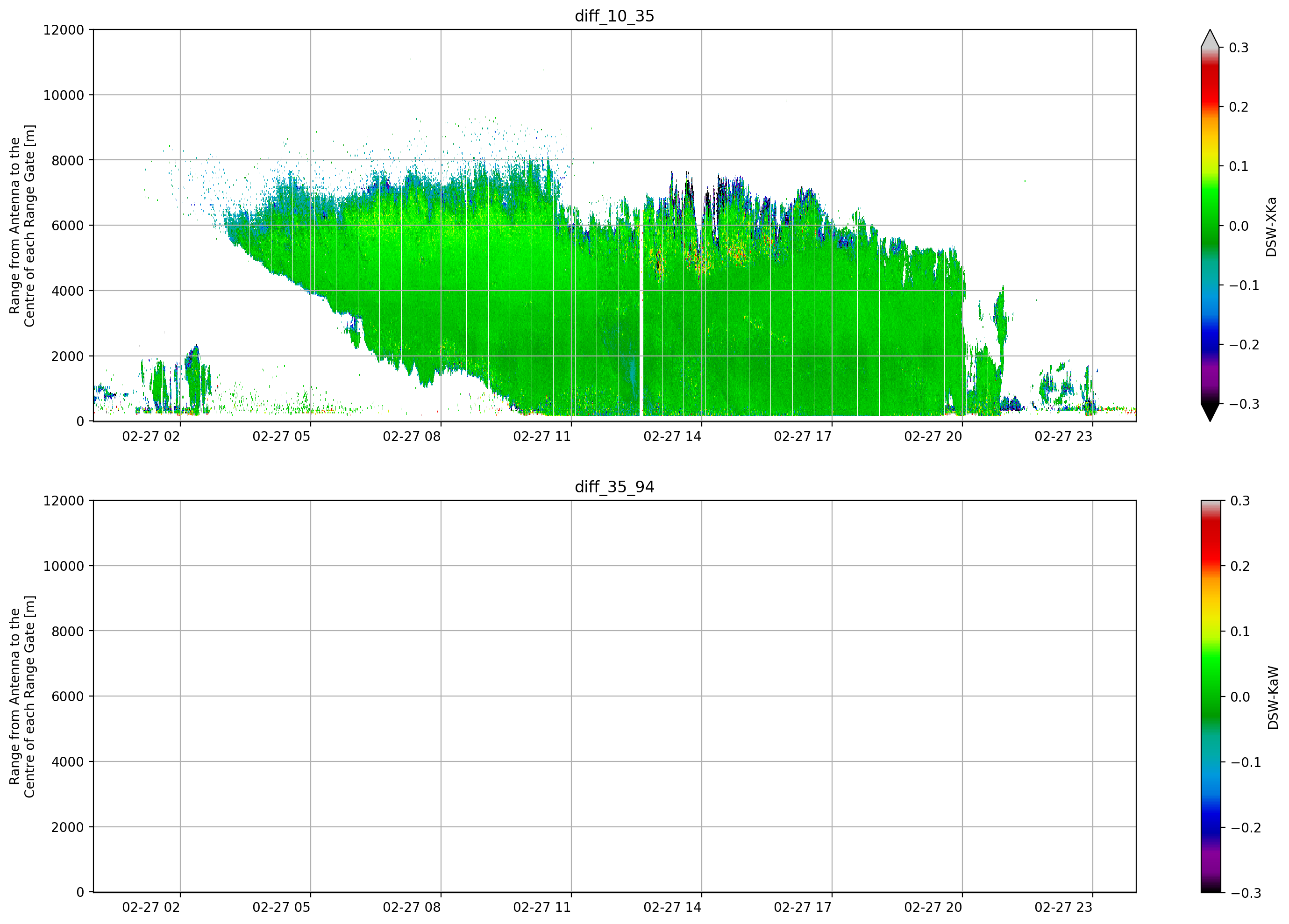Select the DSW-XKa colorbar label
This screenshot has height=924, width=1289.
coord(1271,227)
